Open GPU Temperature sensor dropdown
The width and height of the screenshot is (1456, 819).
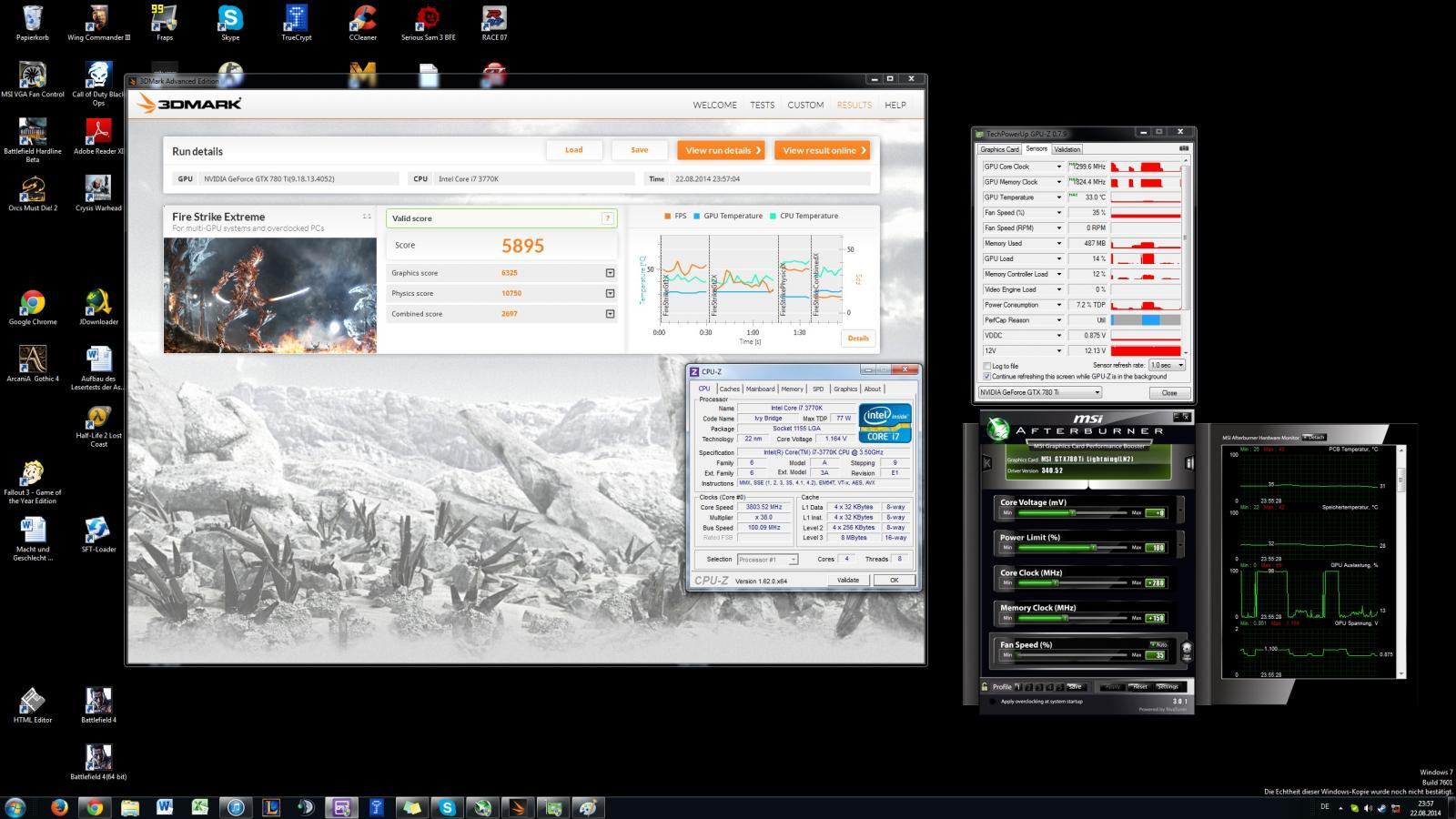[x=1058, y=197]
